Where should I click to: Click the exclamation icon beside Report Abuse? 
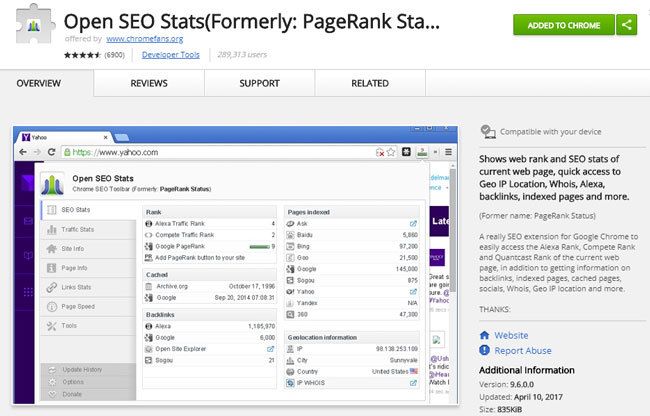(484, 350)
